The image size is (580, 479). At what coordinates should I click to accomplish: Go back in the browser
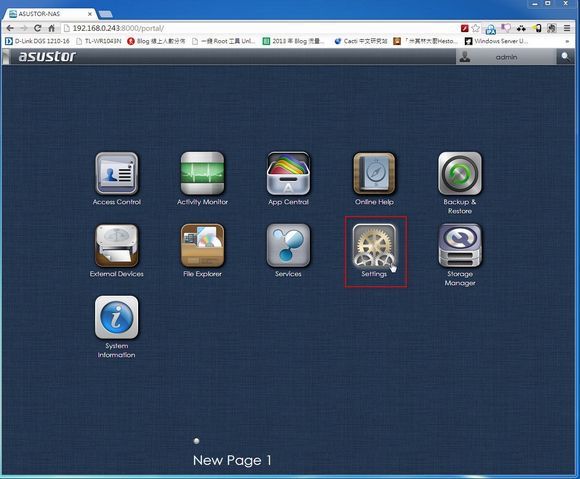click(x=10, y=28)
